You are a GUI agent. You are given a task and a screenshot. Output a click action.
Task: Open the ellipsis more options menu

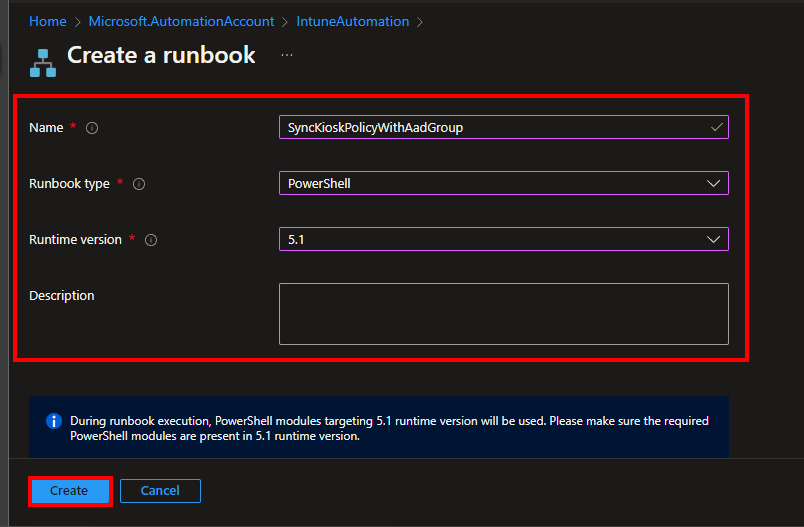coord(287,55)
